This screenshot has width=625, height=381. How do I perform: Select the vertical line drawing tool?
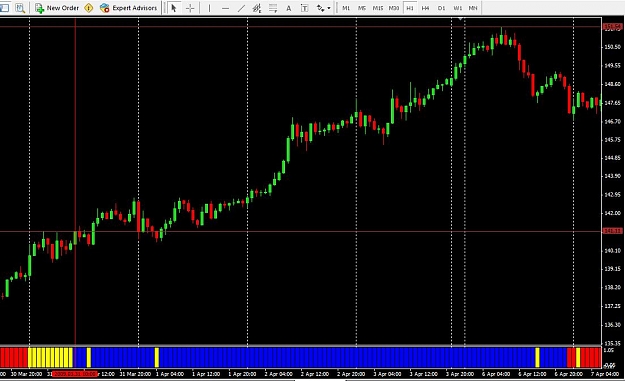point(209,8)
